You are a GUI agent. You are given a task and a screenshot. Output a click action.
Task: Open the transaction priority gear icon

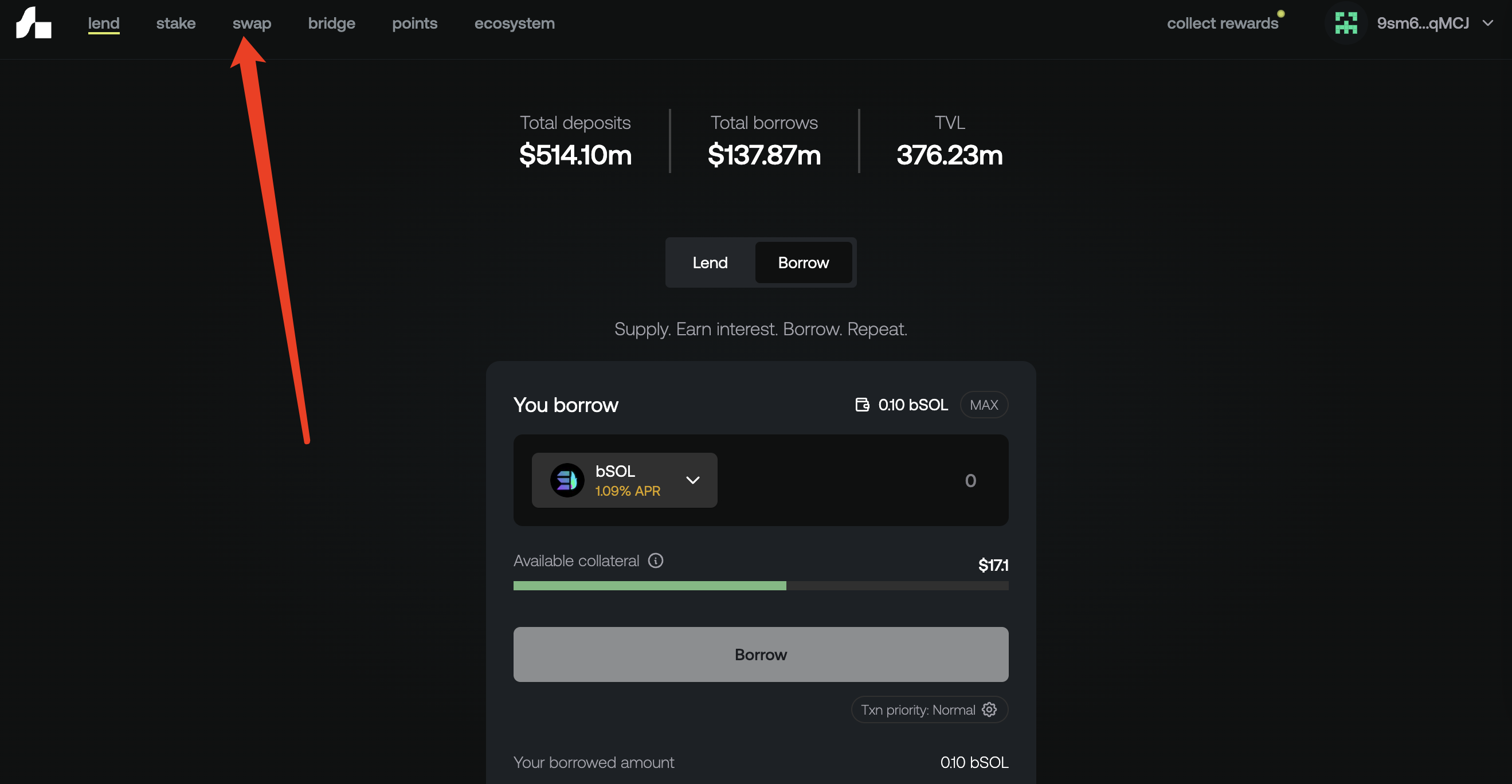pyautogui.click(x=989, y=709)
